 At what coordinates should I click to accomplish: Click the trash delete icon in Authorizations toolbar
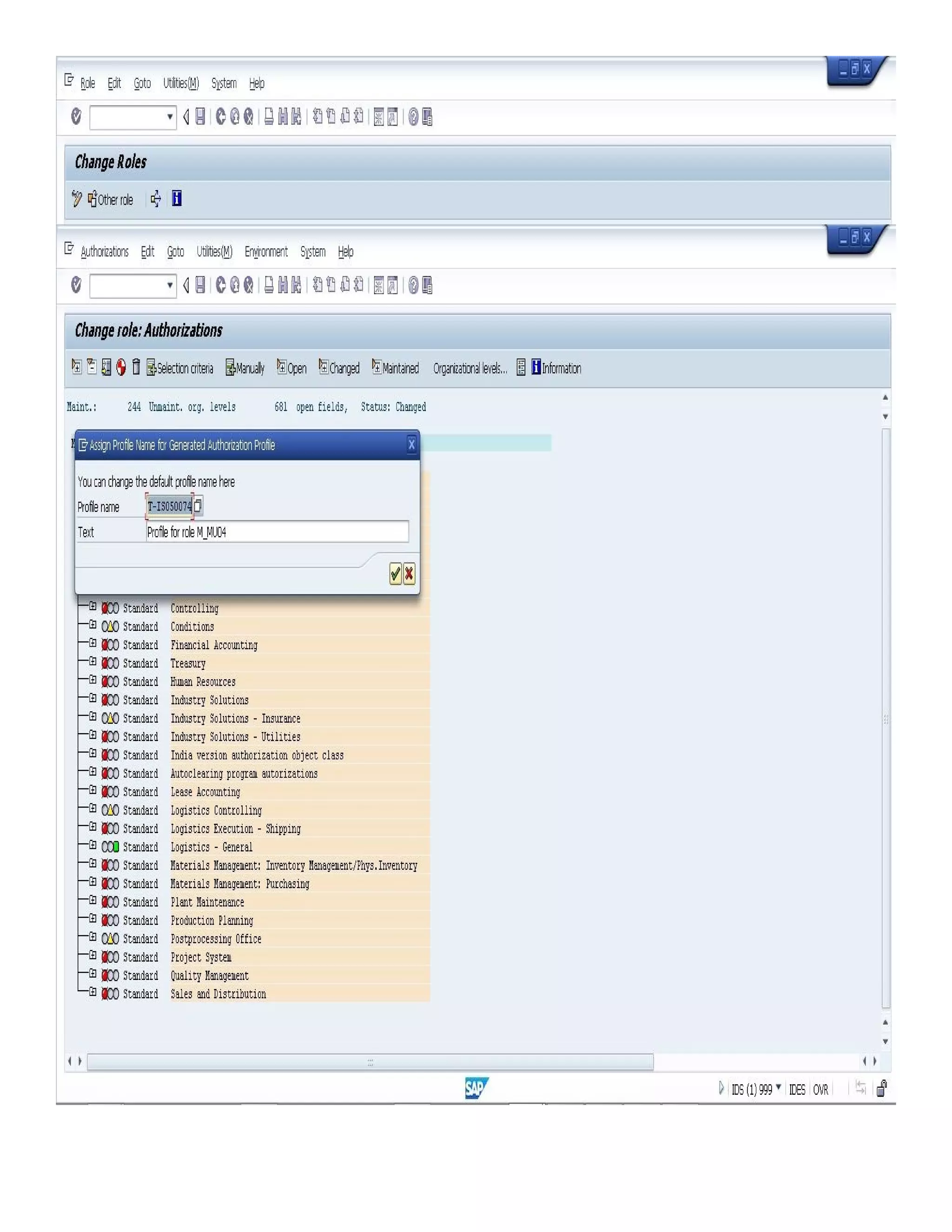point(136,367)
